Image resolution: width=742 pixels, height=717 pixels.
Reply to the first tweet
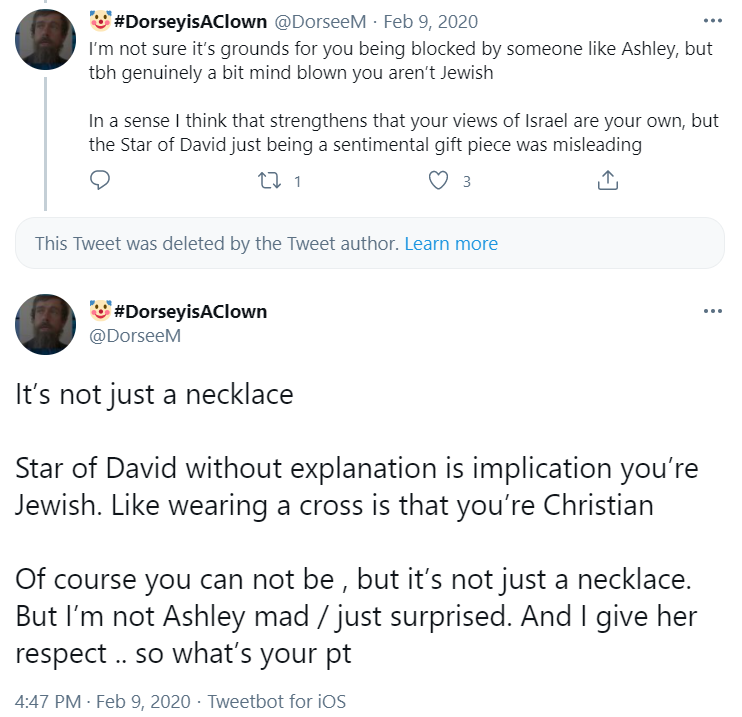(x=100, y=180)
